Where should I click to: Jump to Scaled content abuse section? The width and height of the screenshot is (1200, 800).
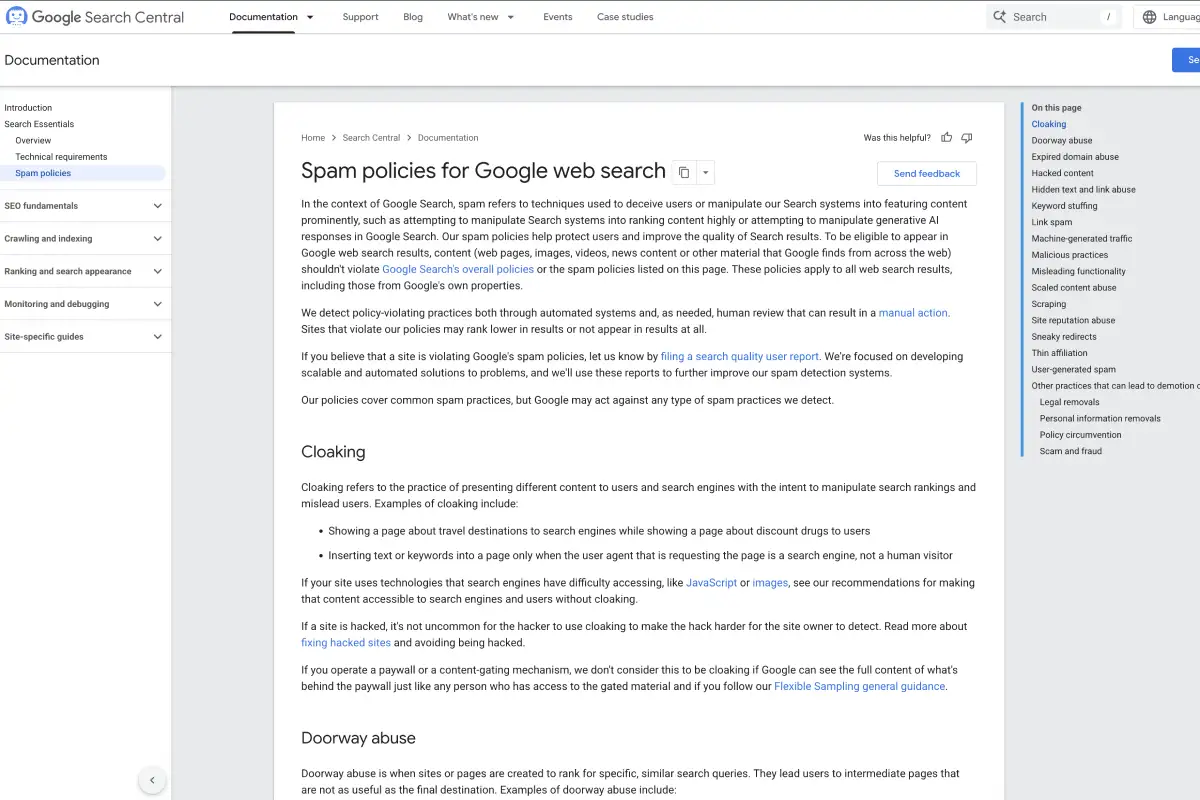coord(1074,288)
